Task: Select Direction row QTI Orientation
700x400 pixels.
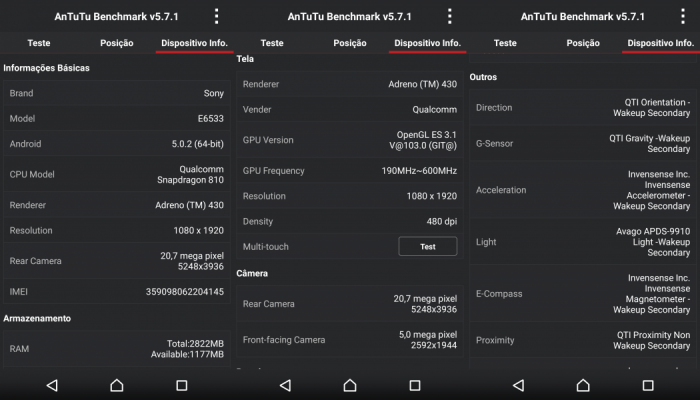Action: pyautogui.click(x=583, y=108)
